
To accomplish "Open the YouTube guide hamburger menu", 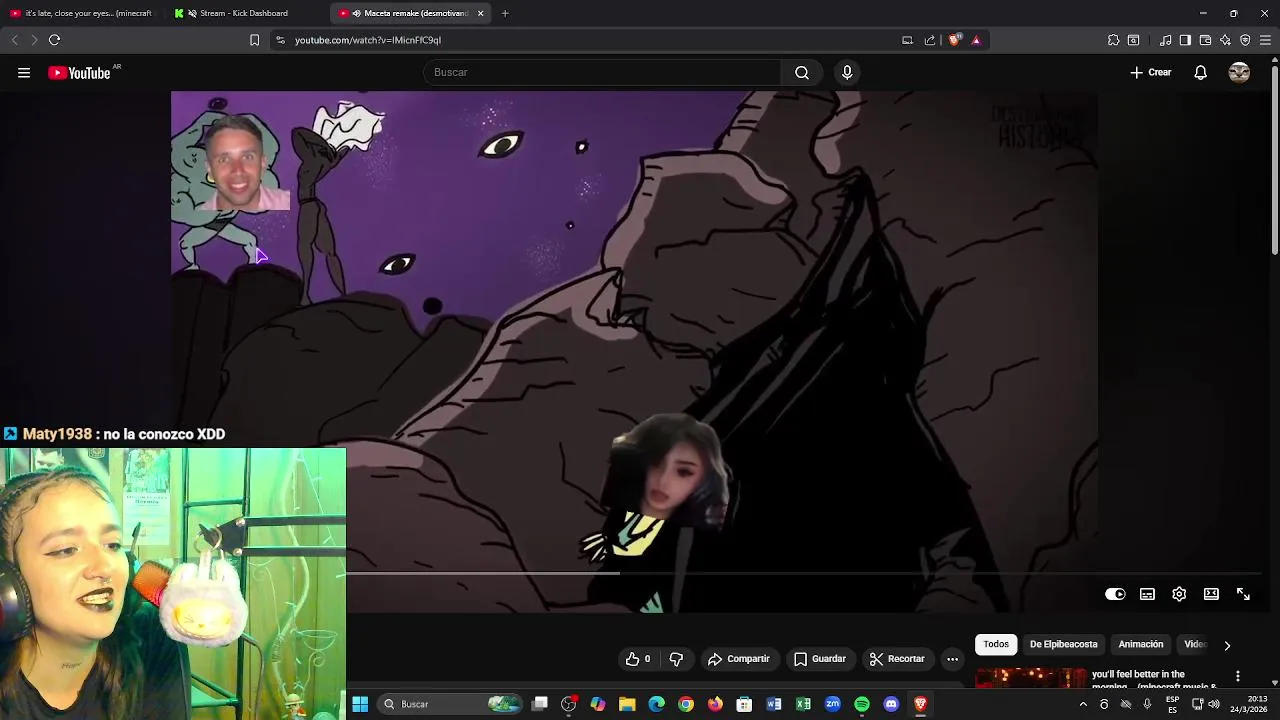I will point(24,73).
